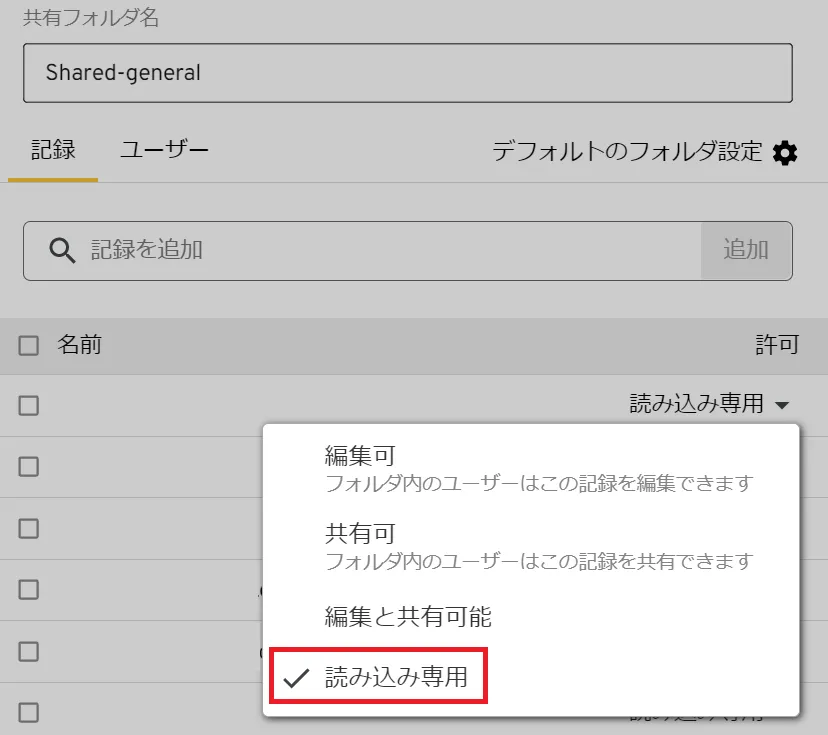Check the first record row checkbox
828x735 pixels.
click(29, 405)
